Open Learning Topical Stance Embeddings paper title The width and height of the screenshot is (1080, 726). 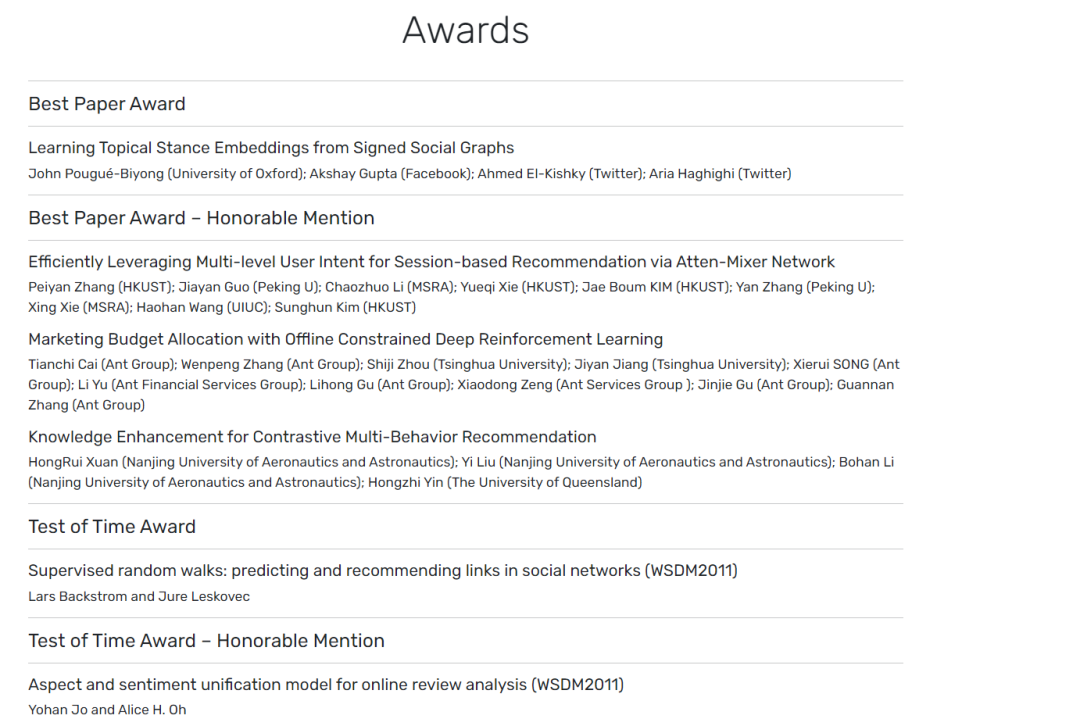click(271, 148)
